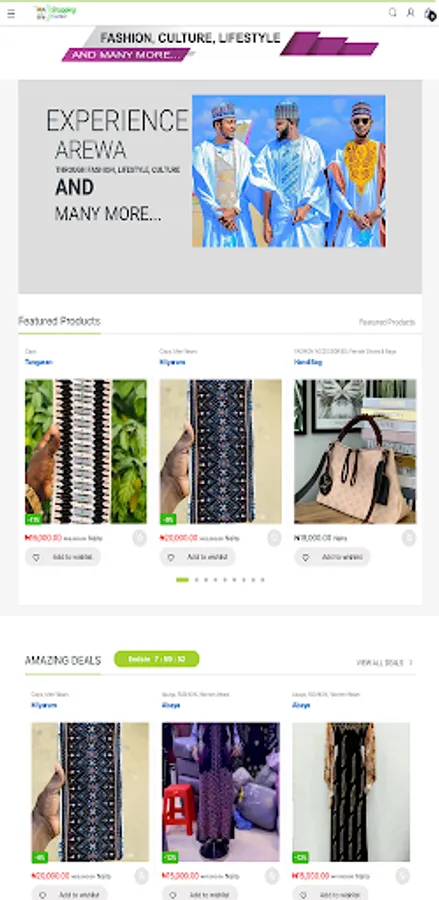Viewport: 439px width, 900px height.
Task: Add the Handbag to wishlist
Action: (x=332, y=557)
